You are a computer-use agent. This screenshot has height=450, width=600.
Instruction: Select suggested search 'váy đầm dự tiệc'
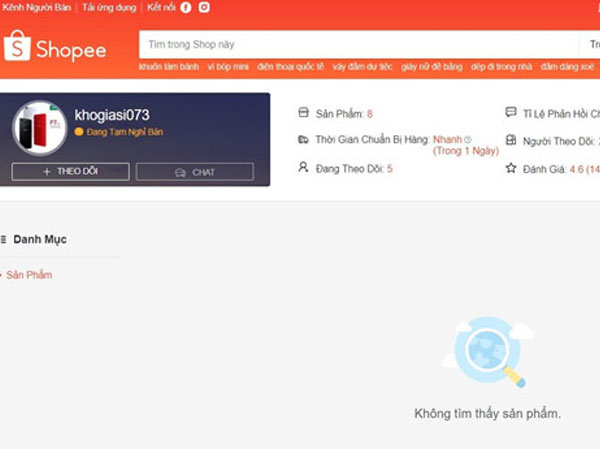tap(362, 66)
